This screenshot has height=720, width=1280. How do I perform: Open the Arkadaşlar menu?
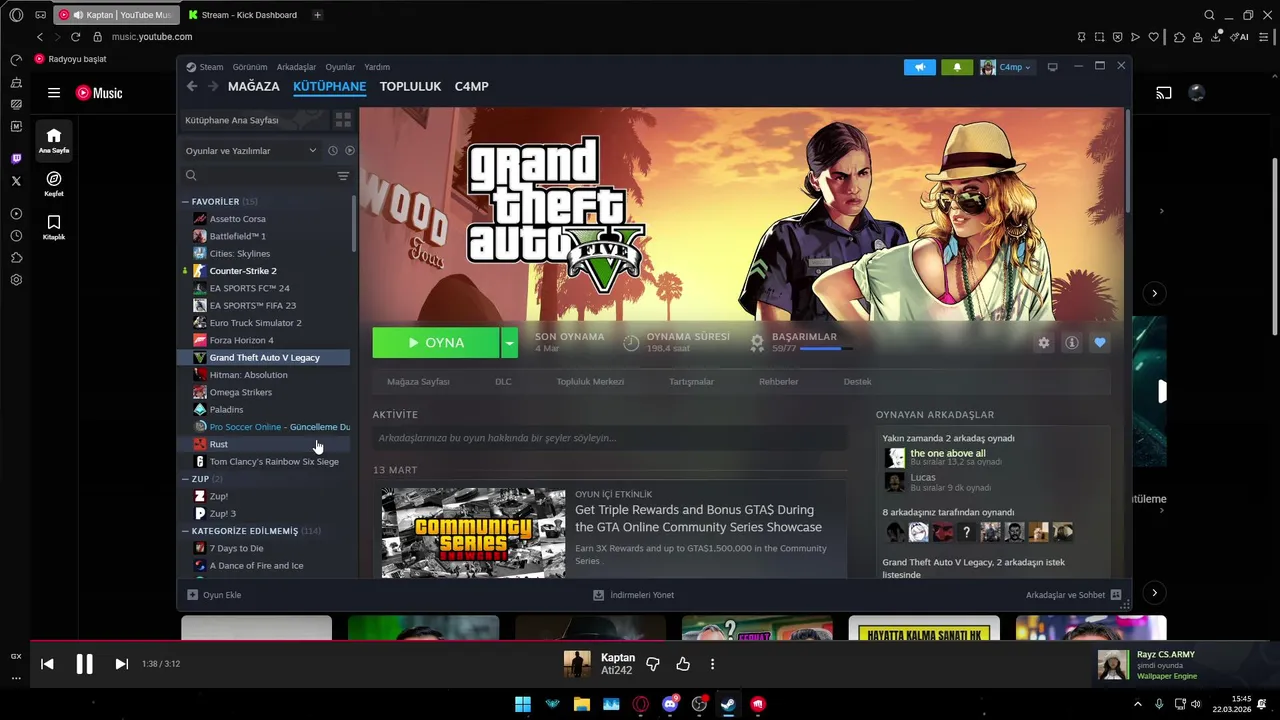(x=296, y=67)
